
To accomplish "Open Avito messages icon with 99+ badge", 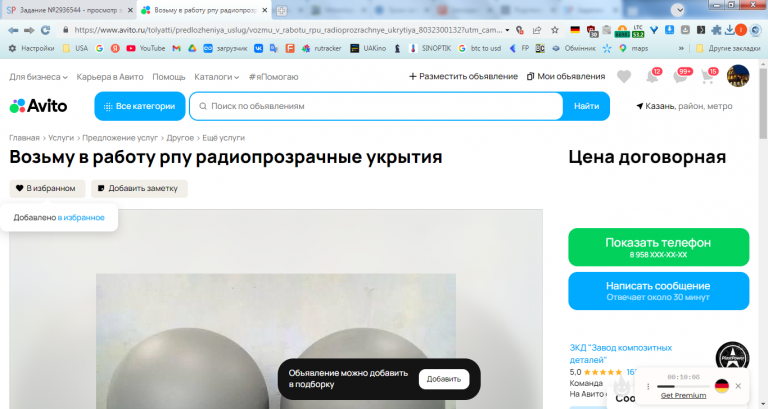I will (x=682, y=76).
